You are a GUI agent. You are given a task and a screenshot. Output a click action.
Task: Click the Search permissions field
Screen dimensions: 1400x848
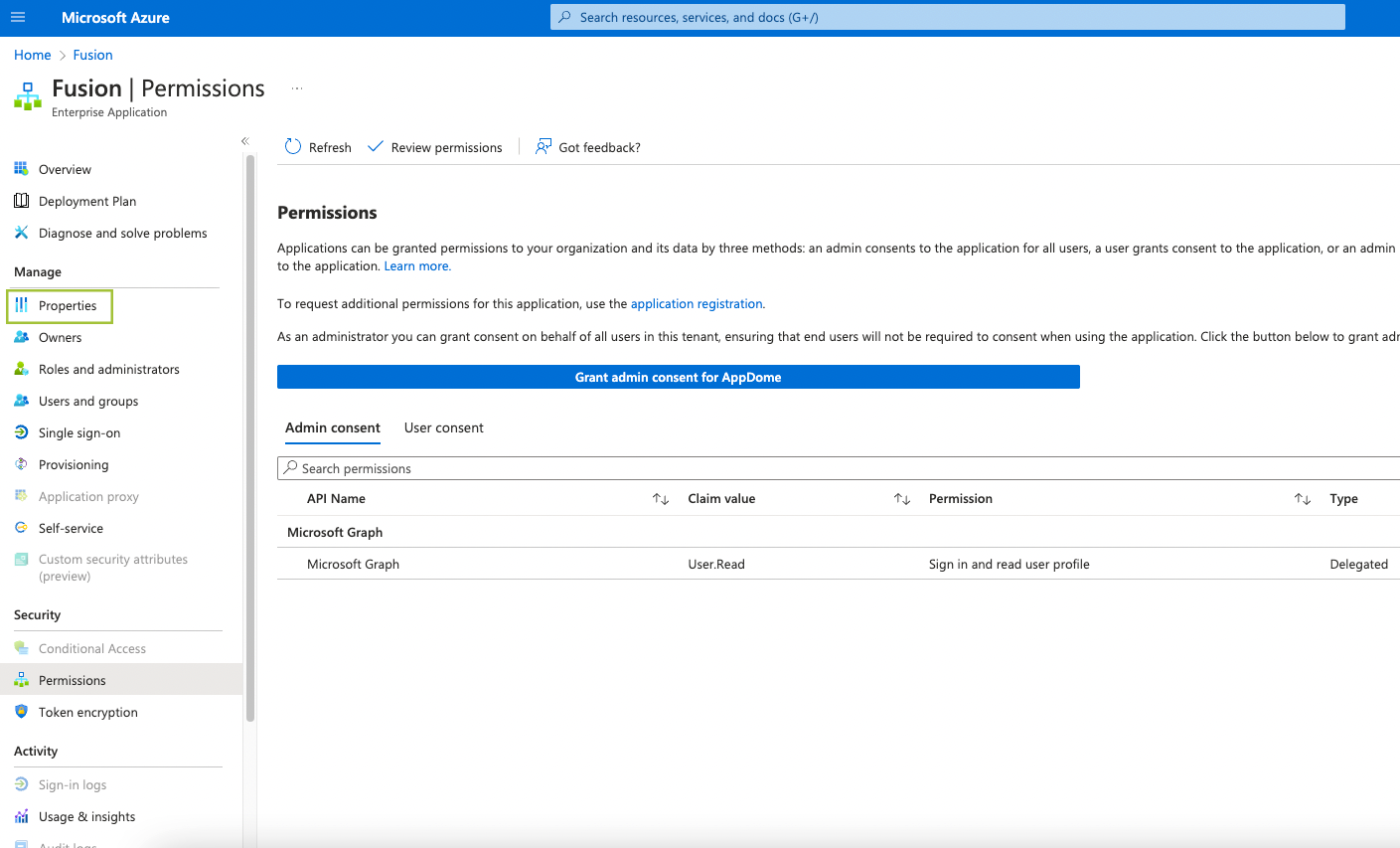(835, 468)
